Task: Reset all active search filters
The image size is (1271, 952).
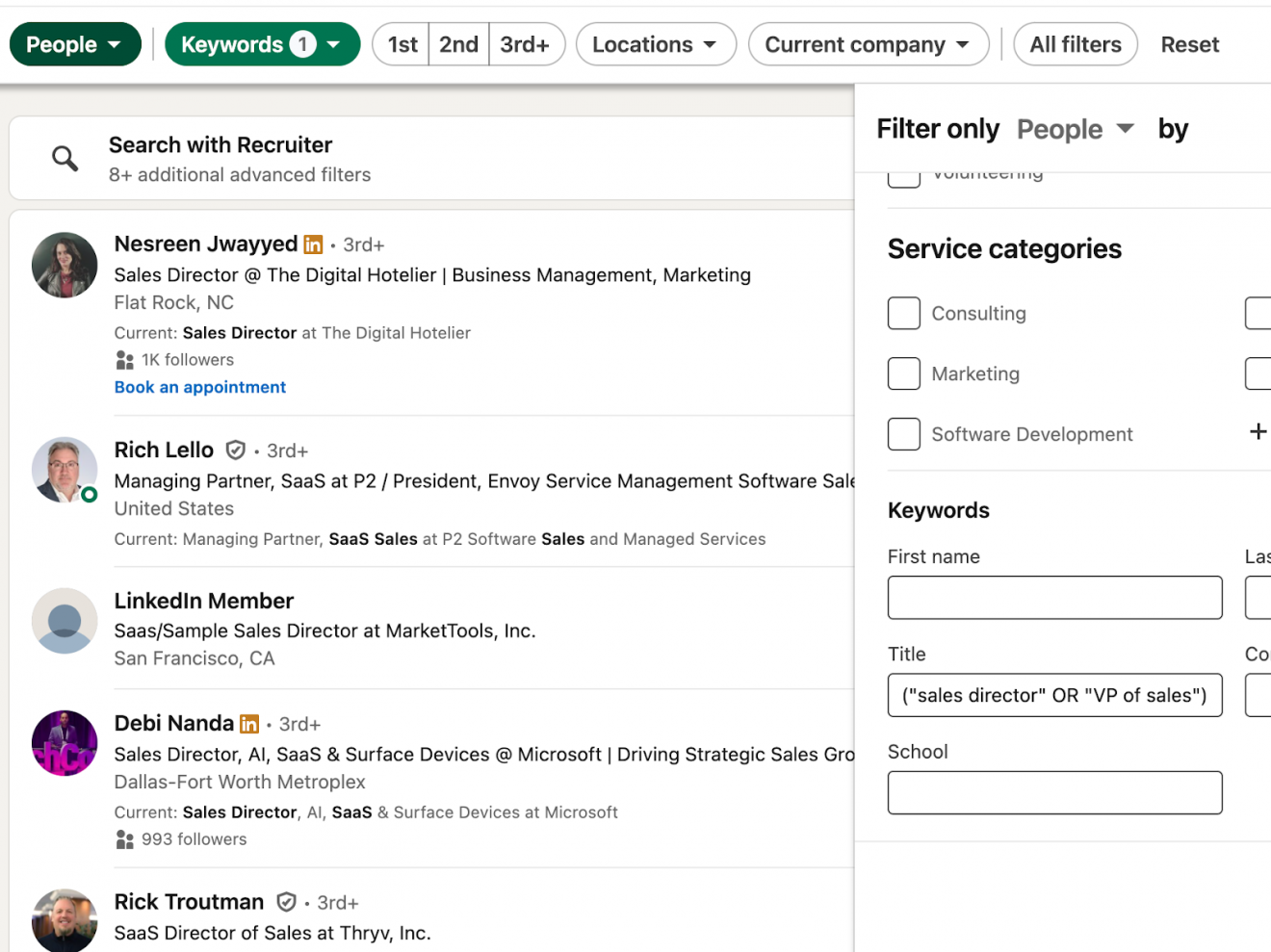Action: (x=1189, y=44)
